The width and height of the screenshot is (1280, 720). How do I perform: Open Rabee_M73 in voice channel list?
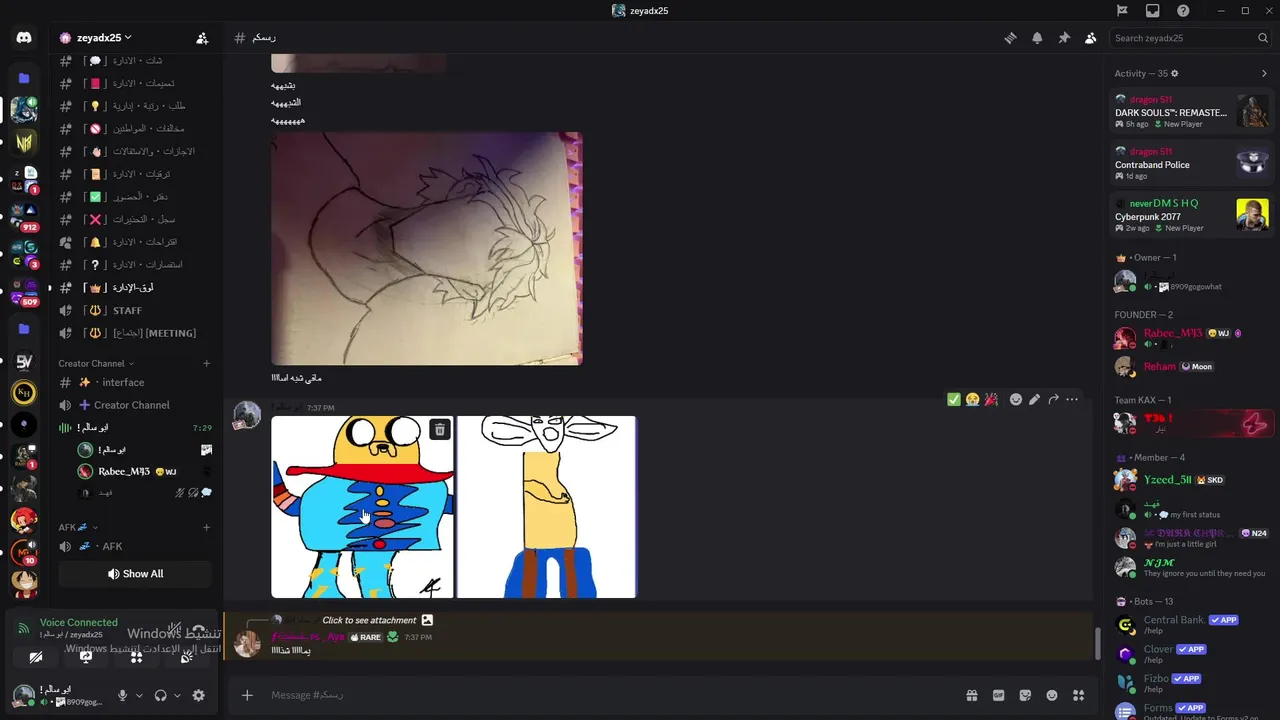pyautogui.click(x=143, y=471)
